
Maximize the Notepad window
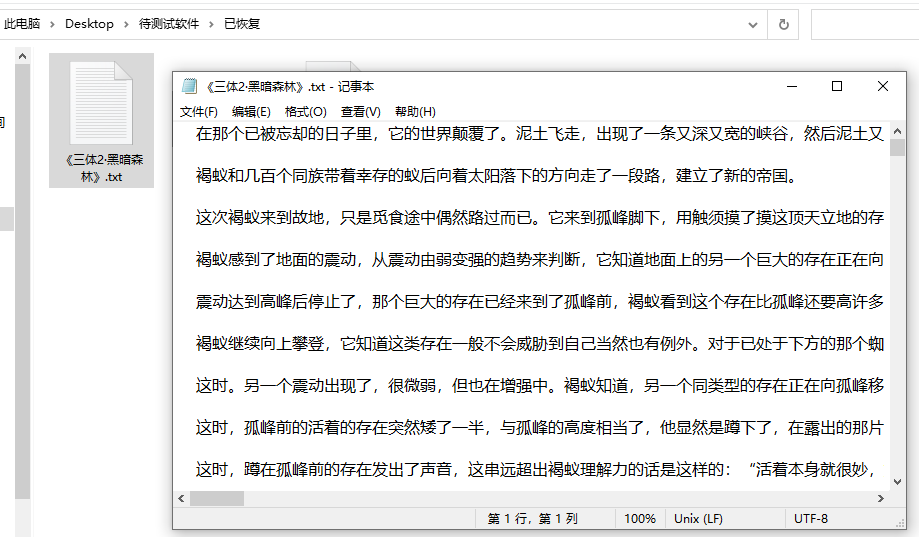click(837, 86)
